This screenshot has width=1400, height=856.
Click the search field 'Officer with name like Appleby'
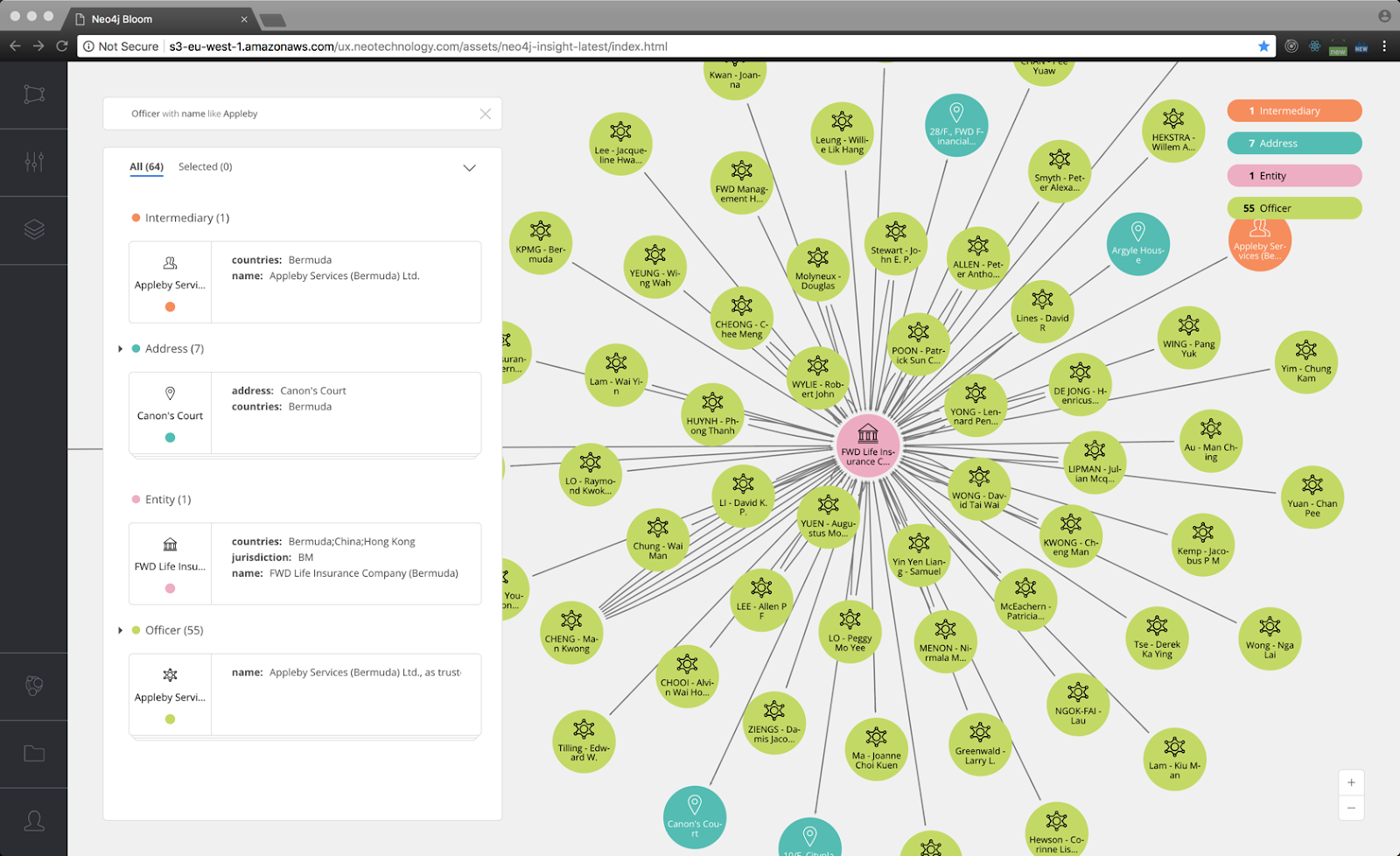point(303,114)
